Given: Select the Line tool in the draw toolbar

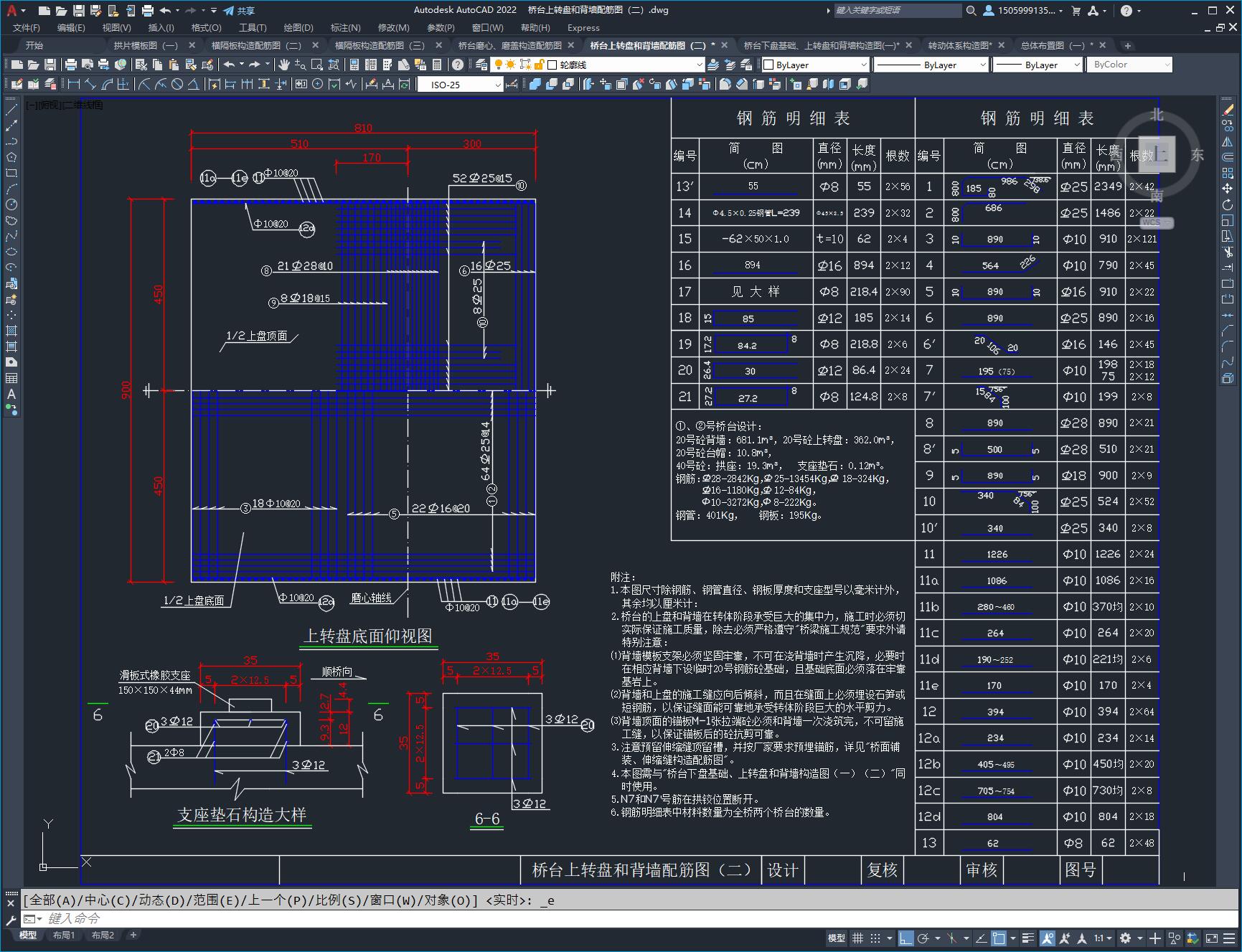Looking at the screenshot, I should 11,110.
